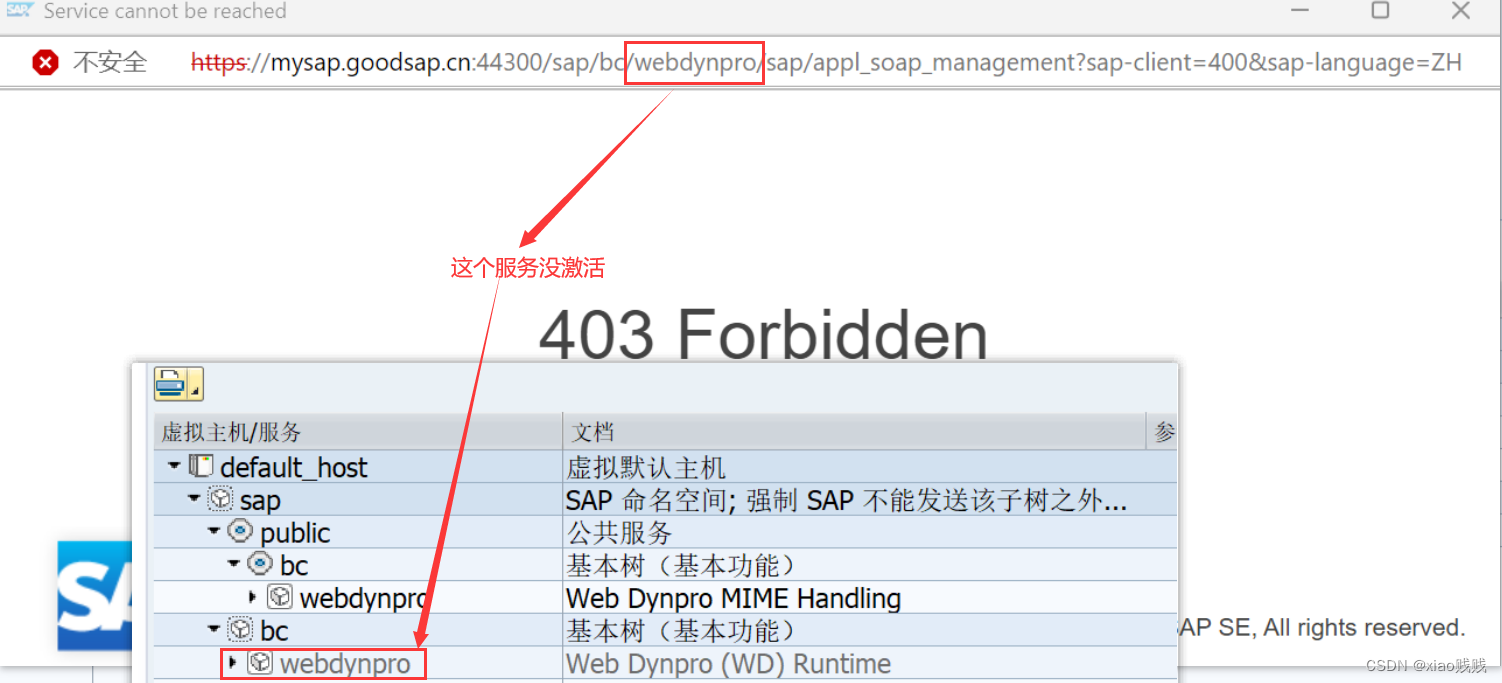This screenshot has height=683, width=1502.
Task: Collapse the public node
Action: tap(213, 532)
